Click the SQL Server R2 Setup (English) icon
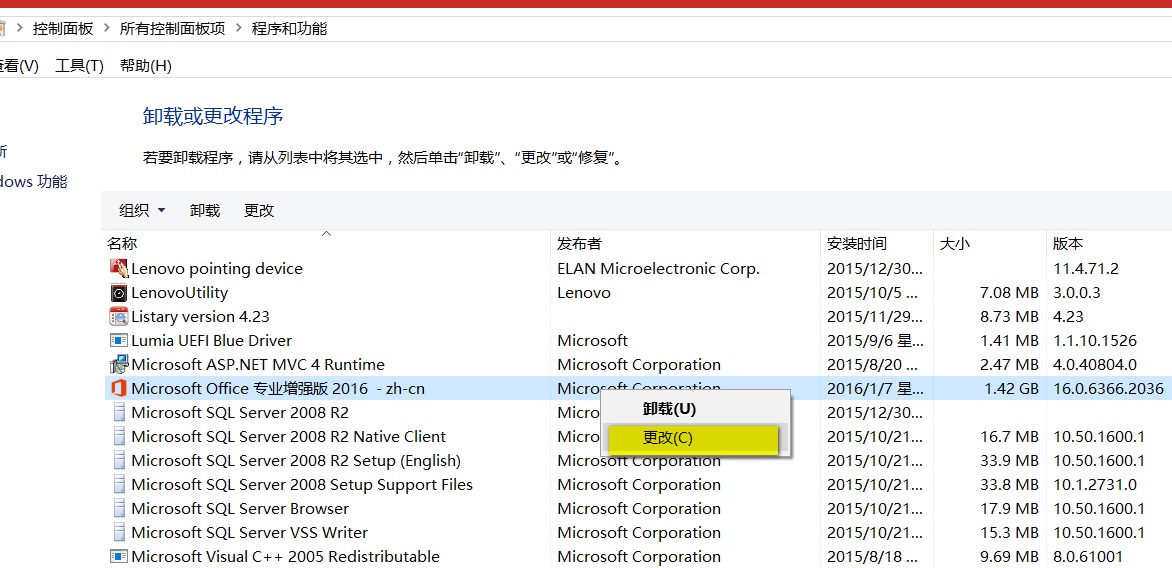The image size is (1172, 568). tap(119, 460)
